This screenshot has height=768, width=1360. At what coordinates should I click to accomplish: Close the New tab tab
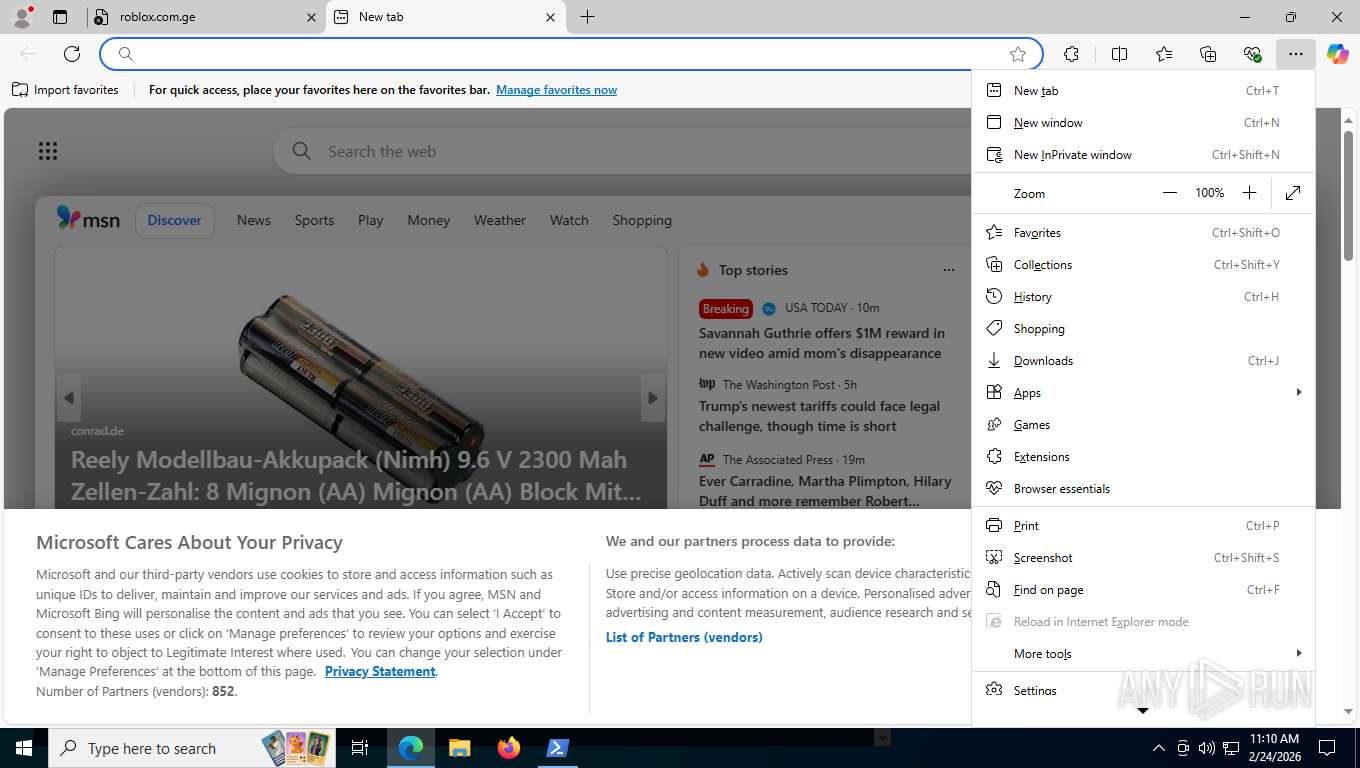point(550,17)
